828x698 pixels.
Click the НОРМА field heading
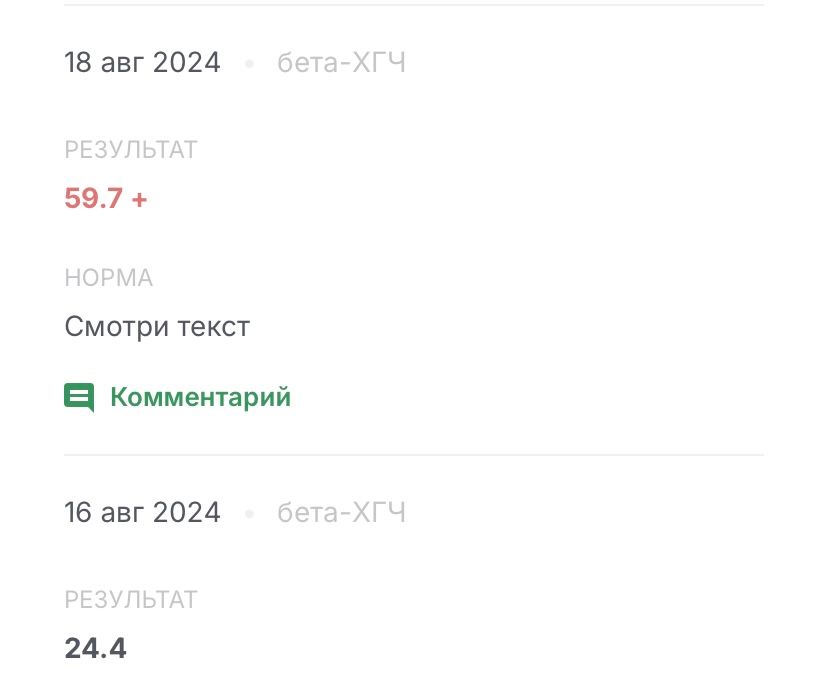pyautogui.click(x=109, y=277)
